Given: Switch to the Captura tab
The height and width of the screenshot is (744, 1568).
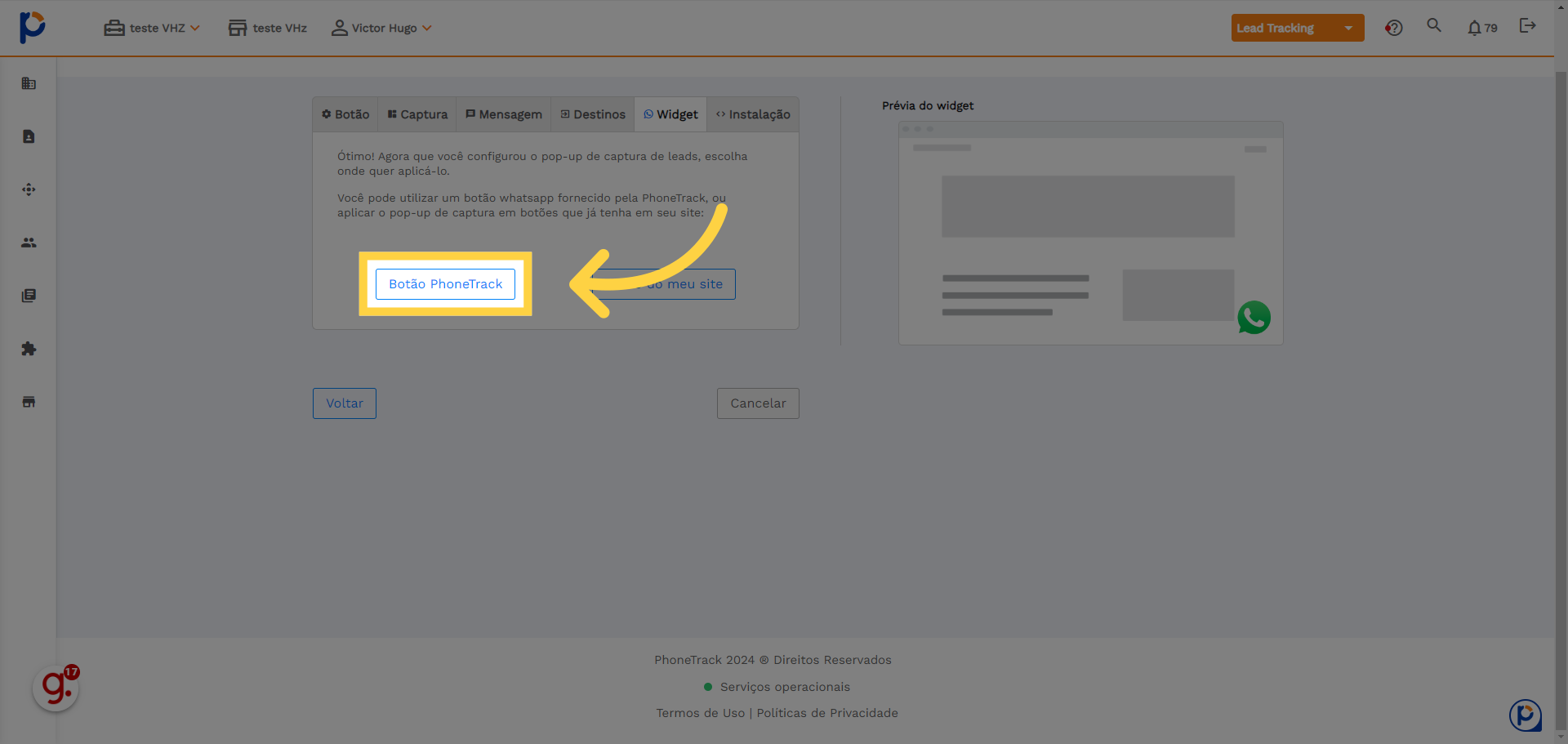Looking at the screenshot, I should 417,114.
